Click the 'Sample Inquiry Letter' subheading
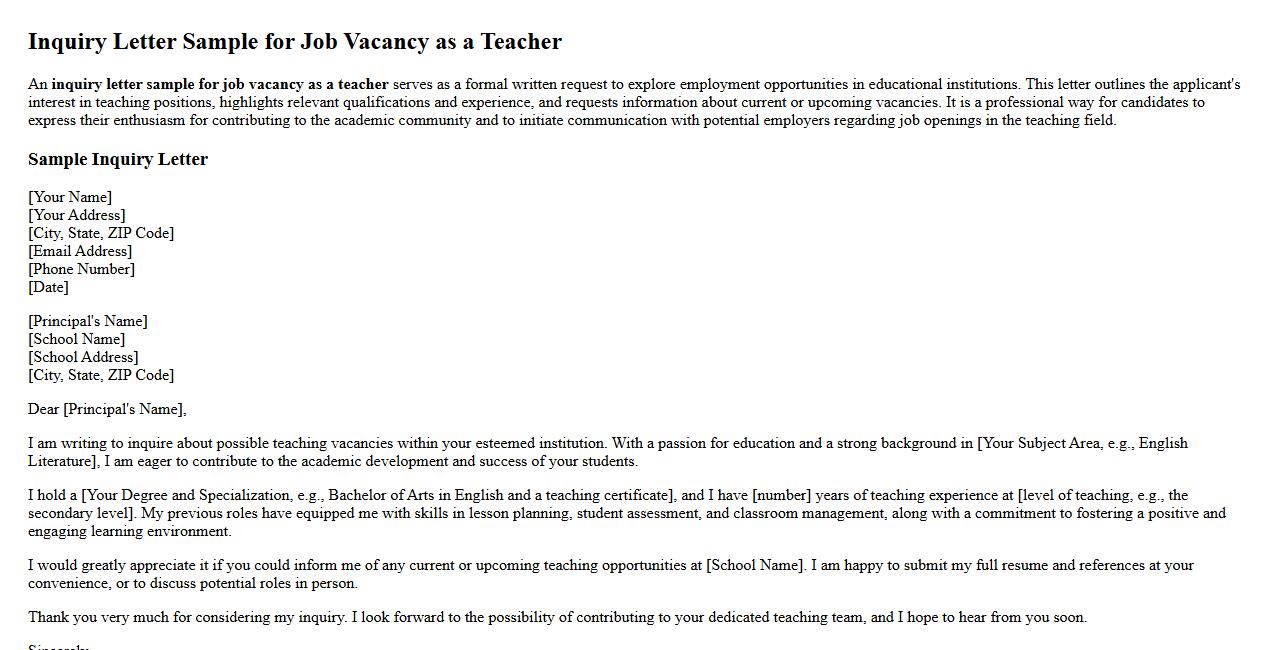Image resolution: width=1278 pixels, height=650 pixels. click(118, 160)
